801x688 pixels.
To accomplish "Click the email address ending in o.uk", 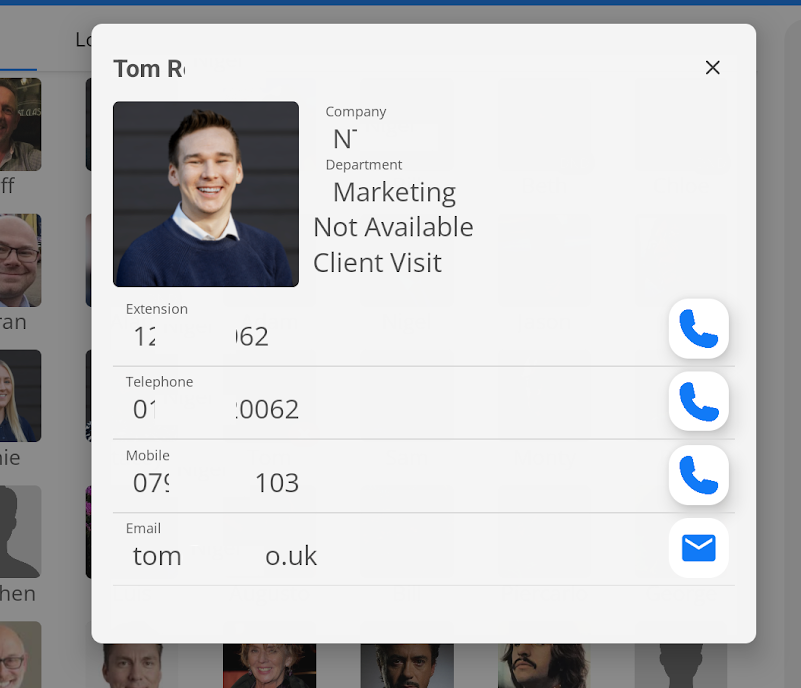I will [225, 556].
